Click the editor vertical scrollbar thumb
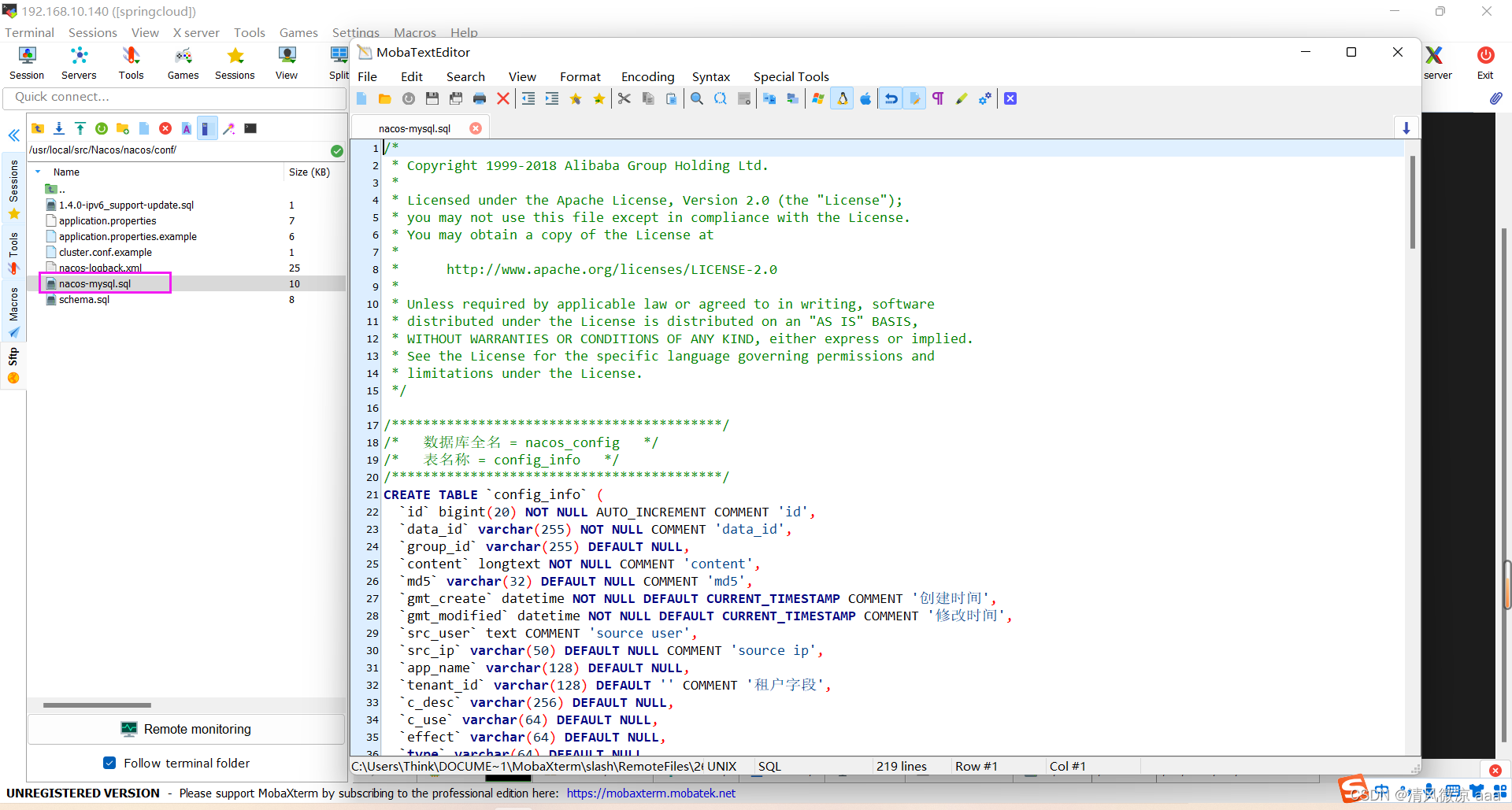 tap(1412, 202)
